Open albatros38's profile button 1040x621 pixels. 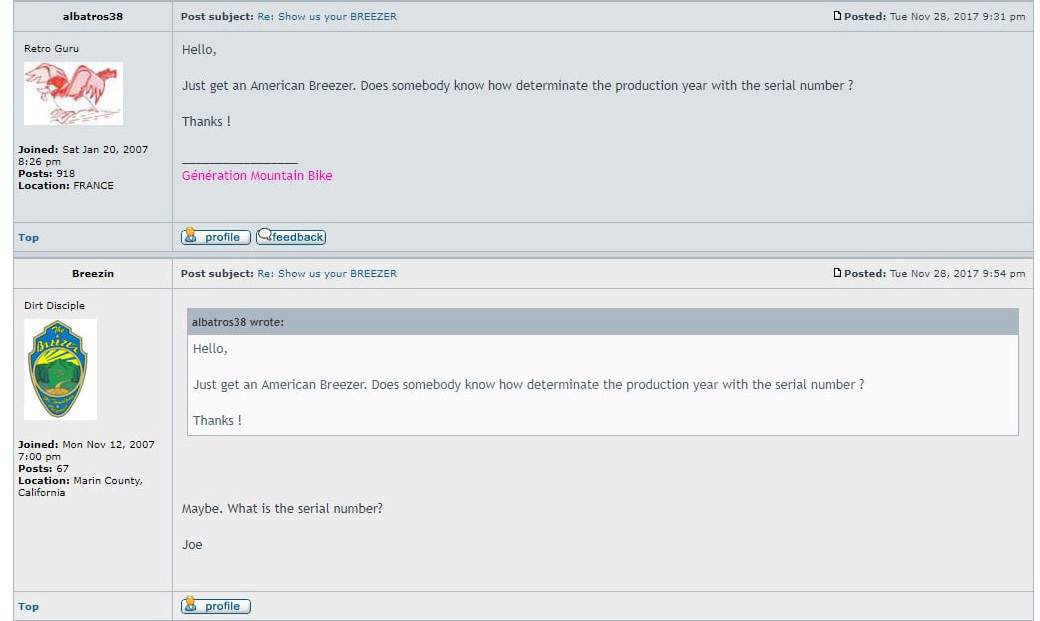click(x=216, y=237)
